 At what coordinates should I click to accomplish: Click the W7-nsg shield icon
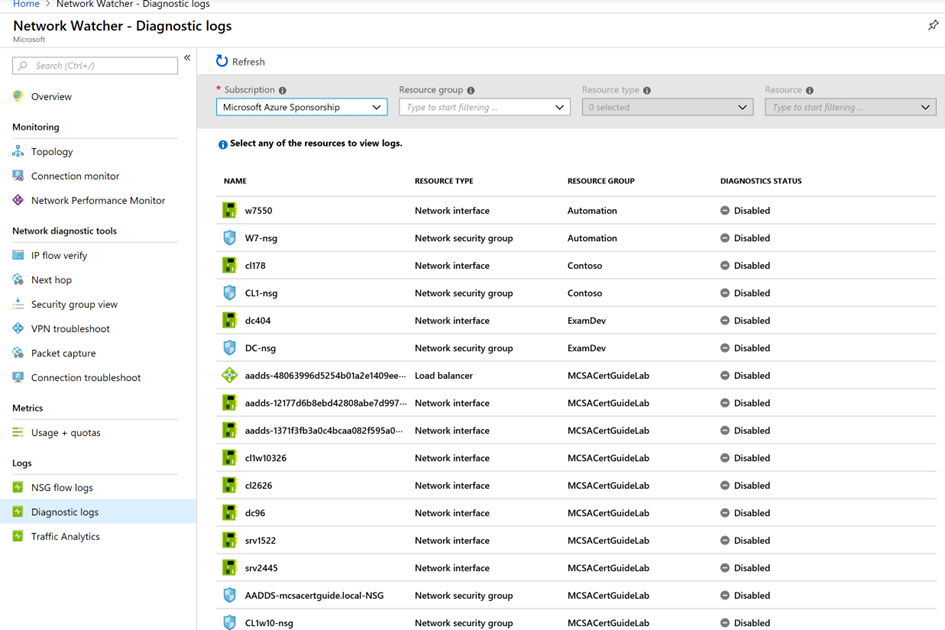[x=229, y=238]
